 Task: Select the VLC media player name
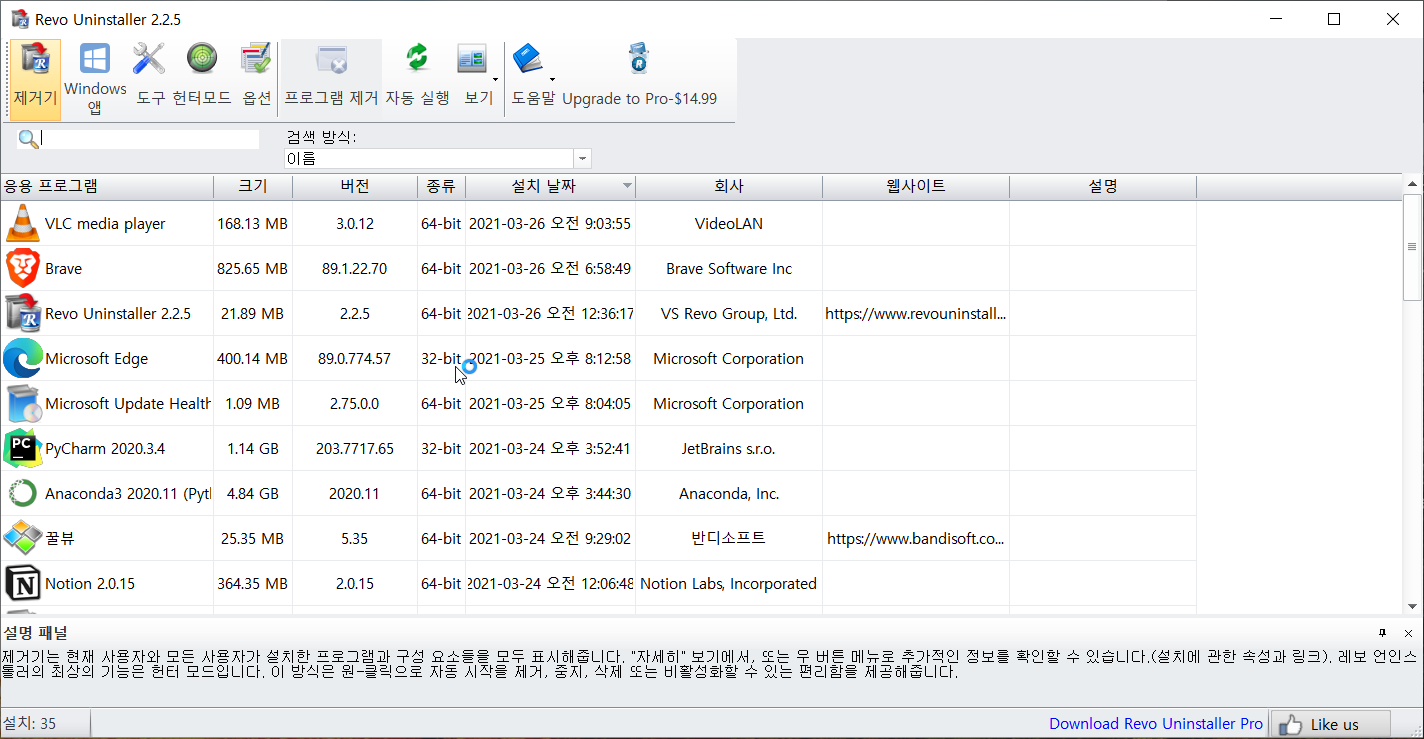tap(105, 223)
